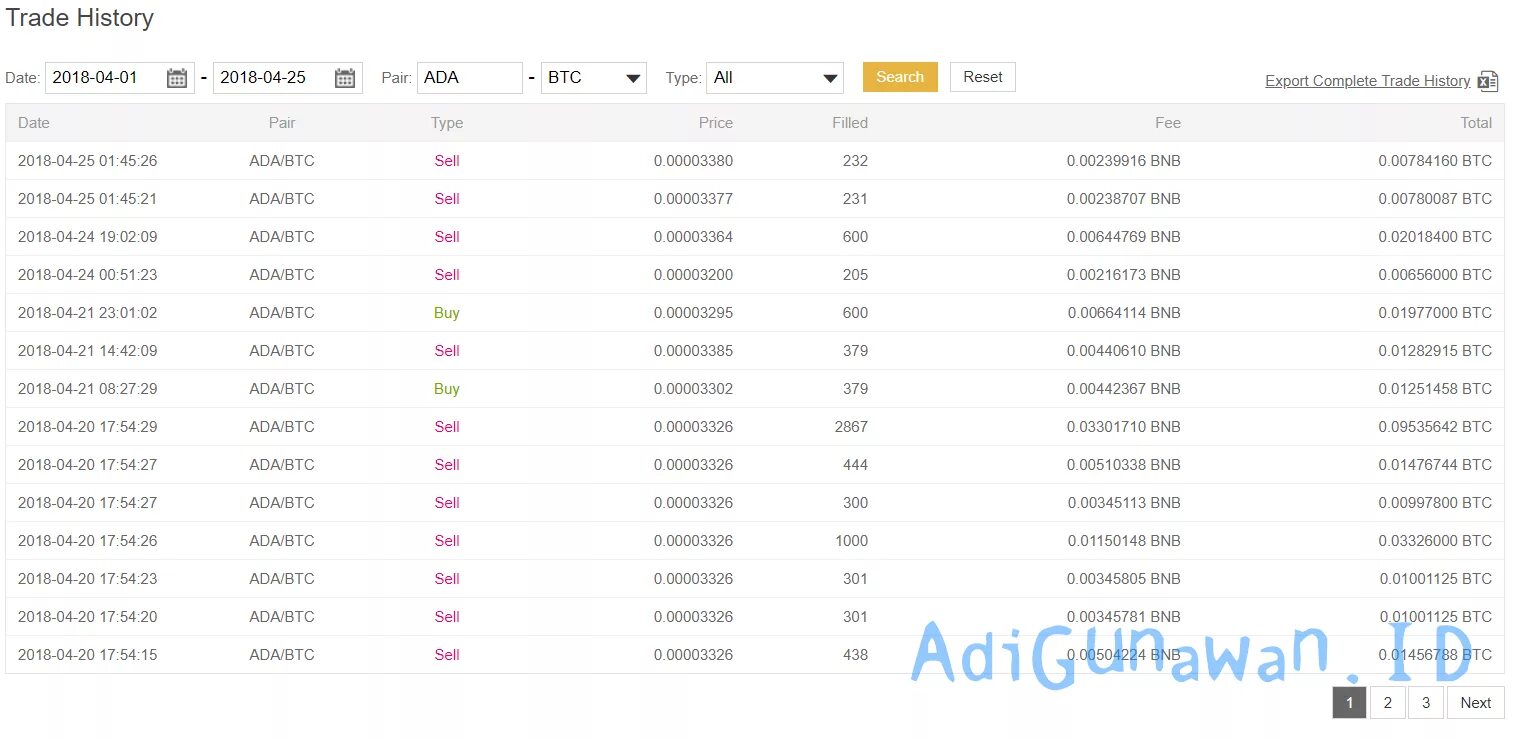Screen dimensions: 1516x741
Task: Click total 0.01282915 BTC
Action: (1435, 351)
